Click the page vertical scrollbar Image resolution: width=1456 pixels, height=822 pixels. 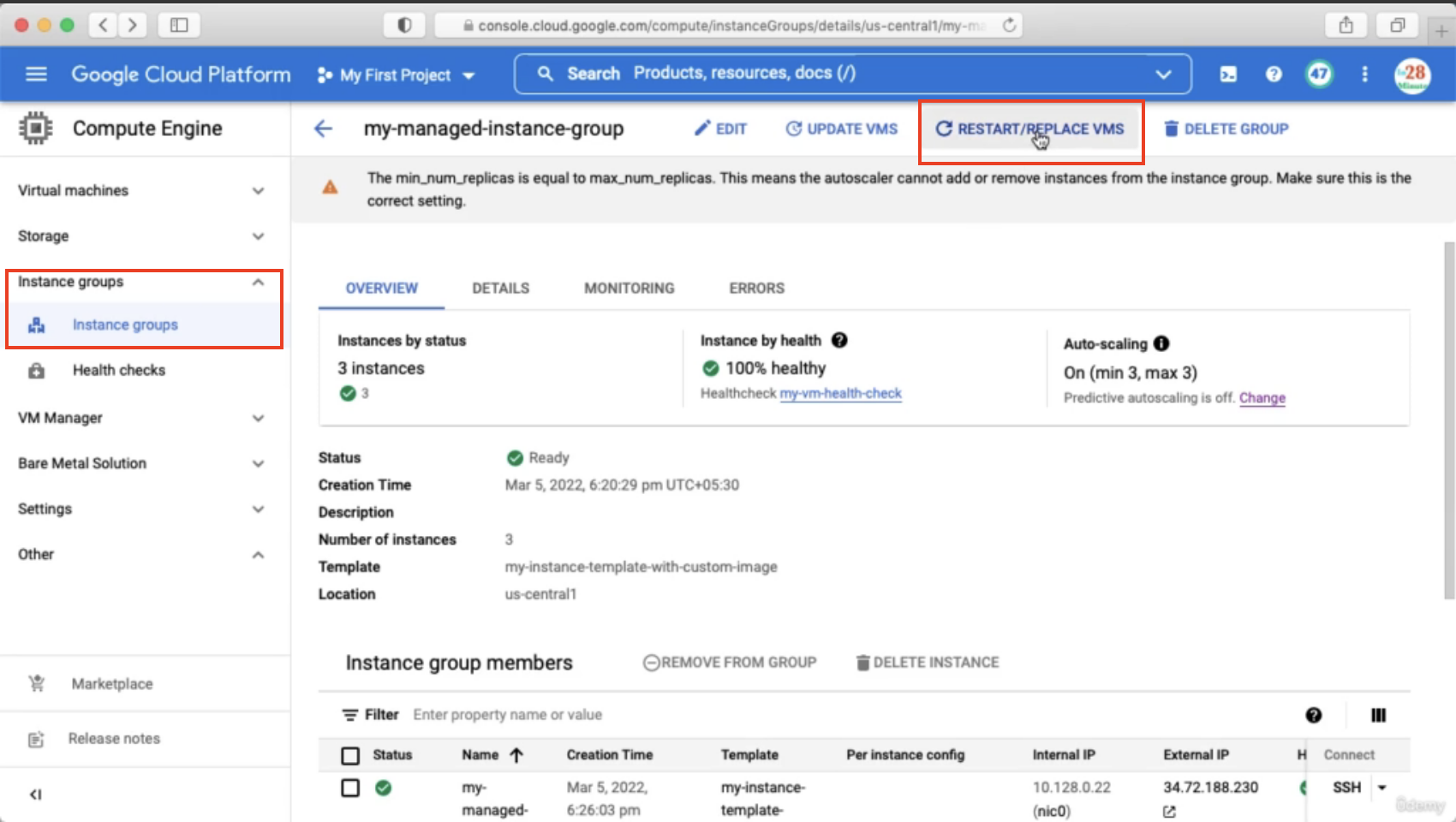coord(1449,420)
